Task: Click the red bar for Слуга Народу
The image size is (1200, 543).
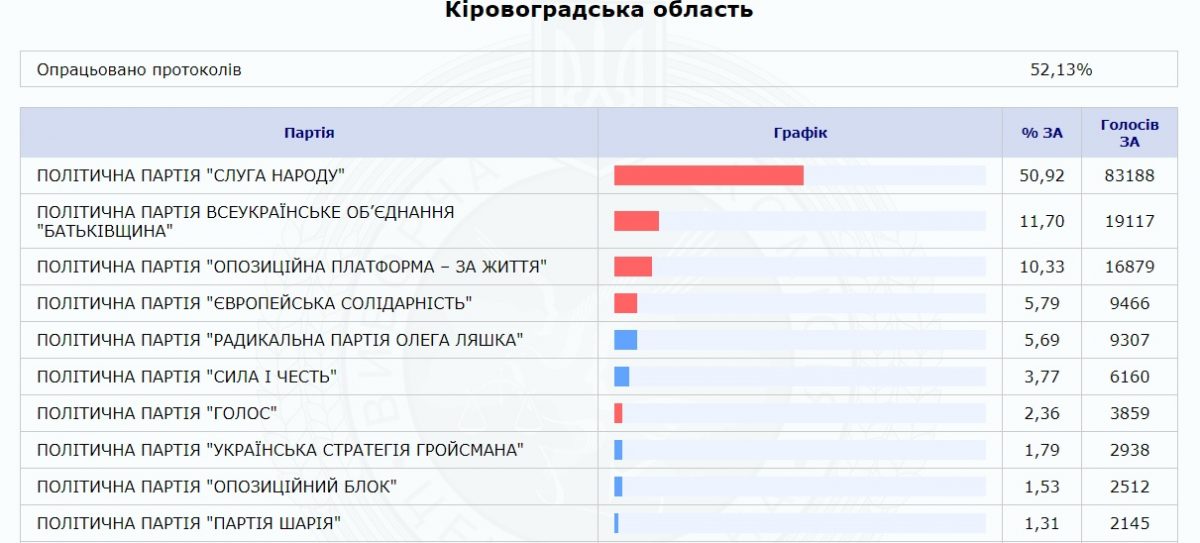Action: click(x=709, y=176)
